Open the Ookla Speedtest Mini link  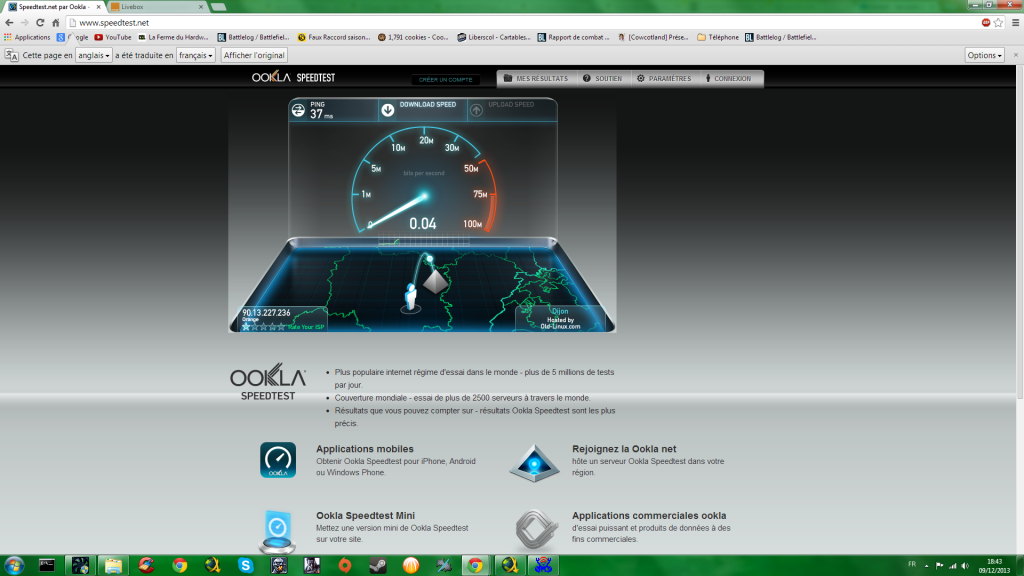coord(365,515)
